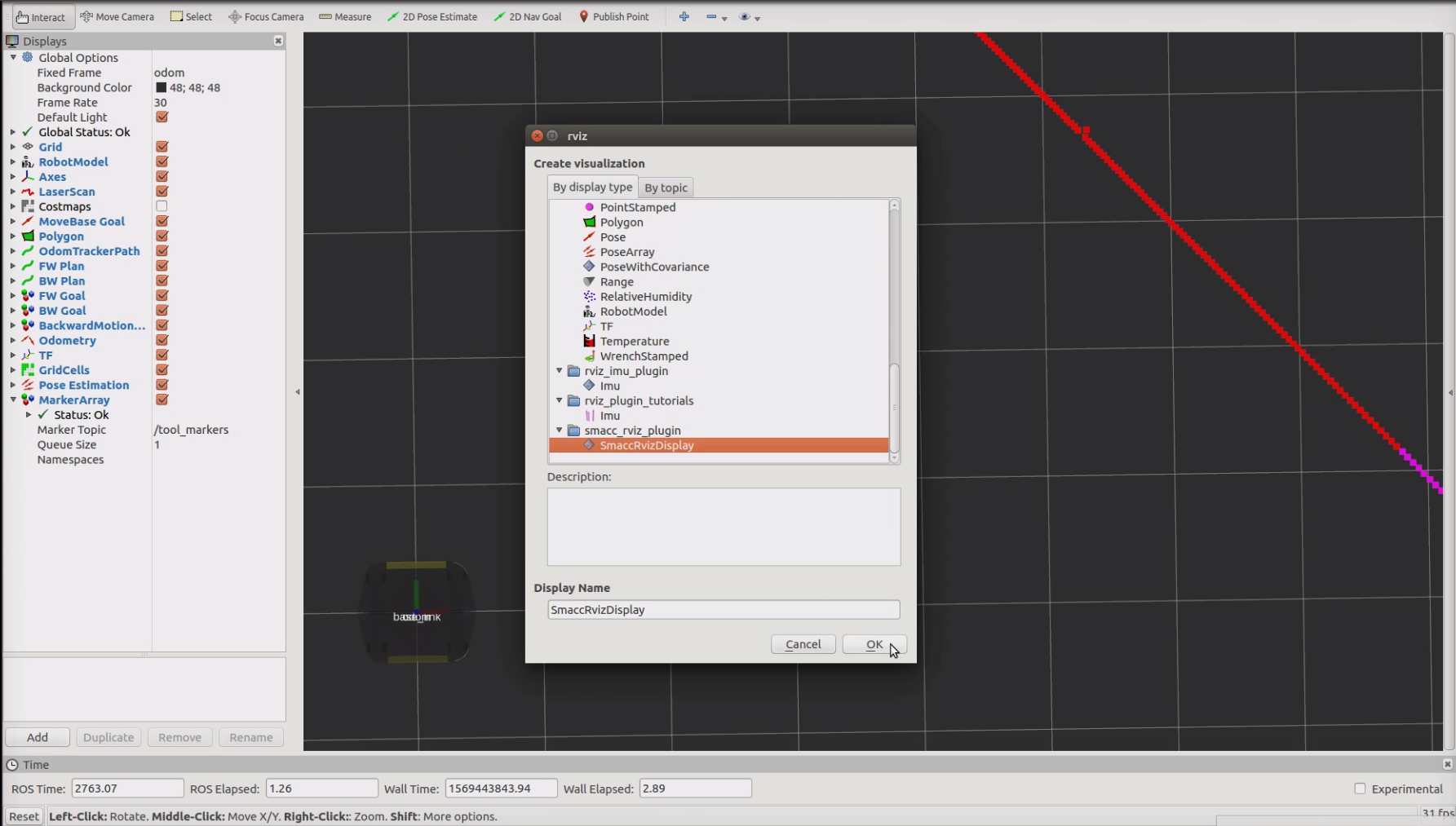Activate the Move Camera tool
This screenshot has height=826, width=1456.
117,16
